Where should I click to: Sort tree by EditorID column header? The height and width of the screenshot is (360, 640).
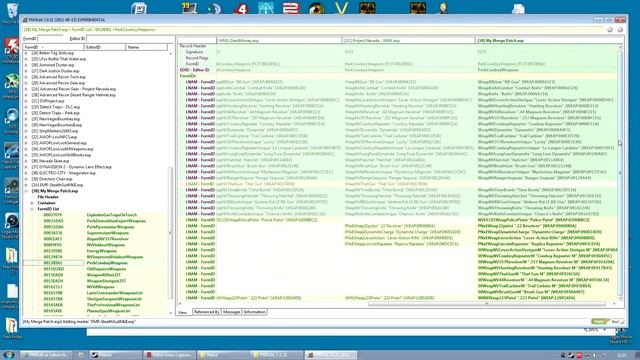click(105, 47)
